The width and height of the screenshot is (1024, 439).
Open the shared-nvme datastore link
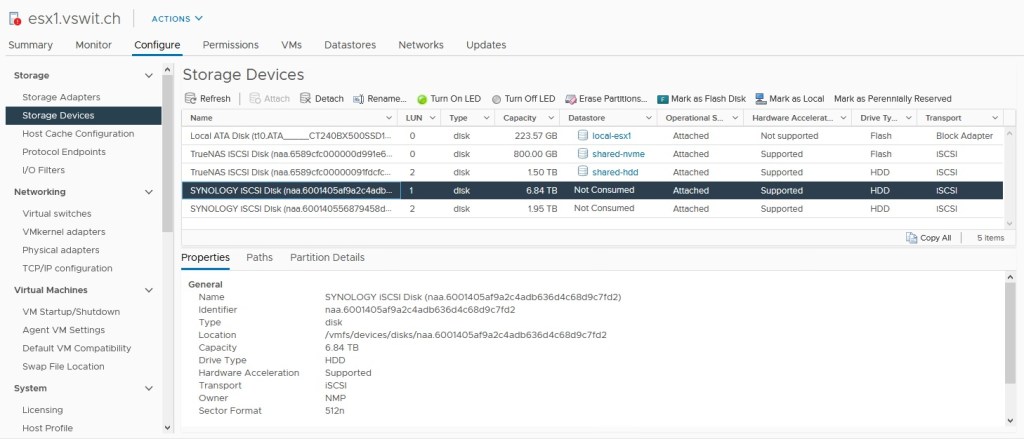click(618, 154)
